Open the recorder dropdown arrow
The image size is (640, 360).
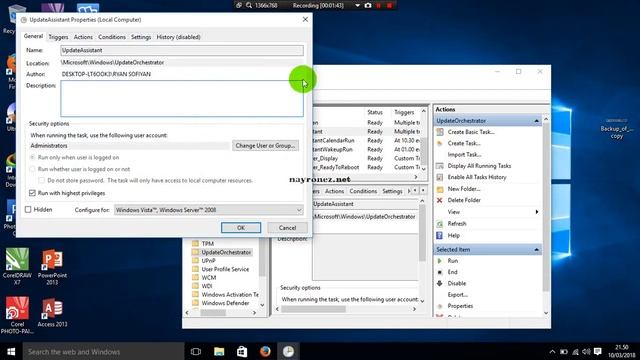coord(358,5)
